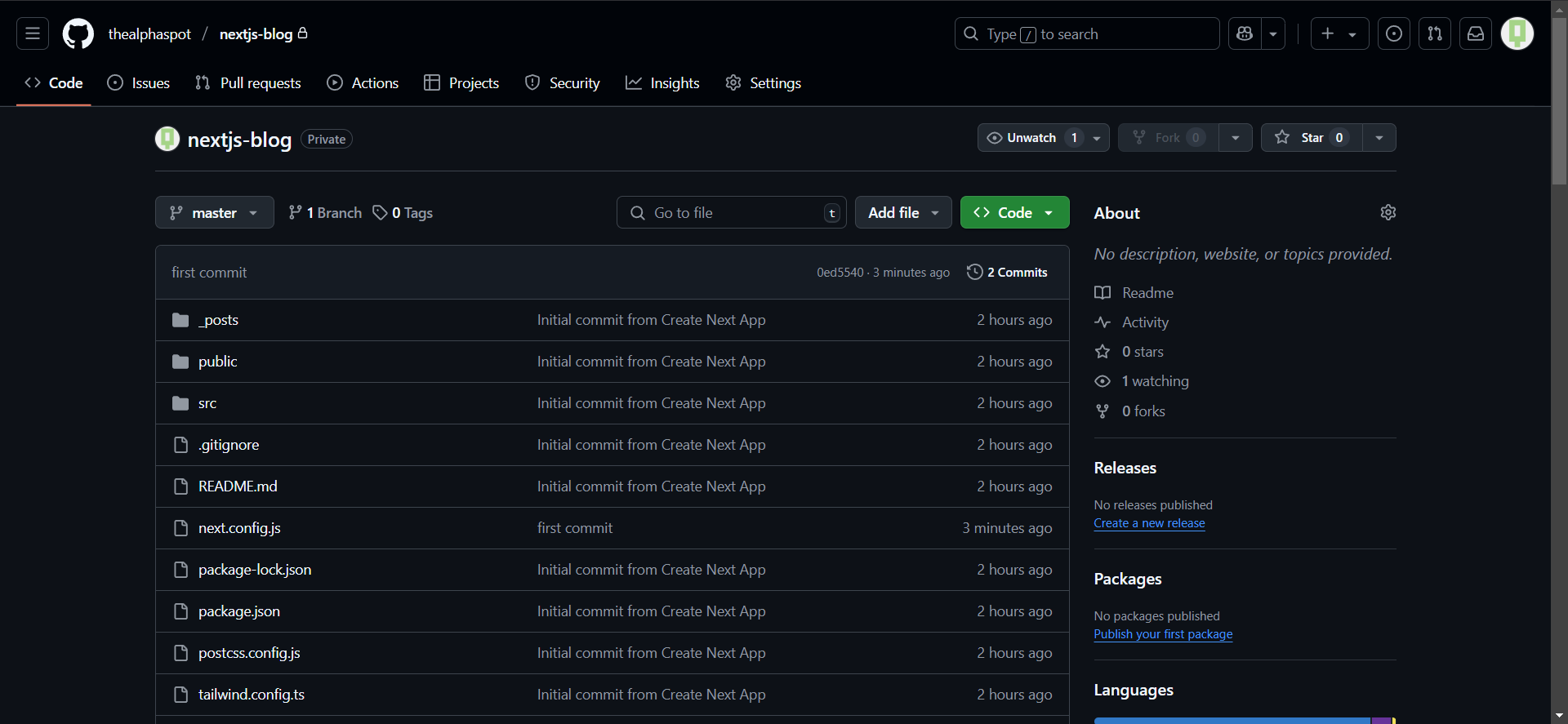Switch to the Issues tab
Viewport: 1568px width, 724px height.
tap(139, 82)
